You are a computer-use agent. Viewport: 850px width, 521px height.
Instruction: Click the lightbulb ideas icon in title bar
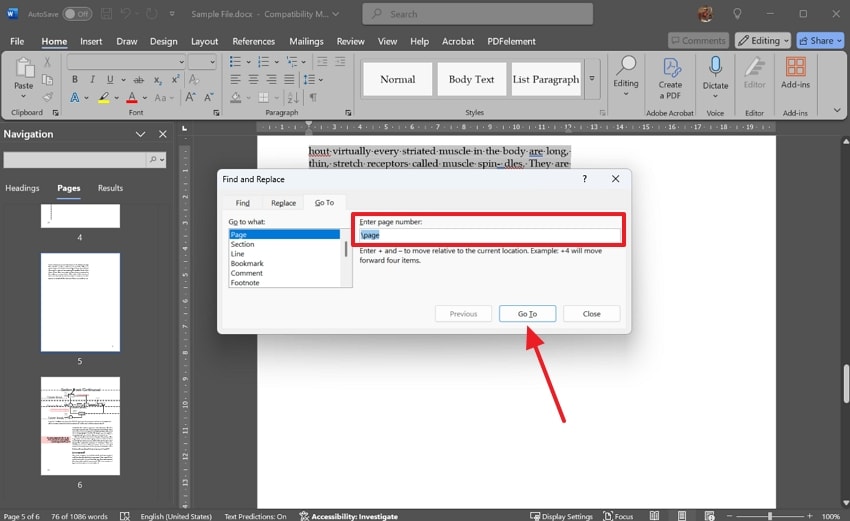(x=737, y=14)
